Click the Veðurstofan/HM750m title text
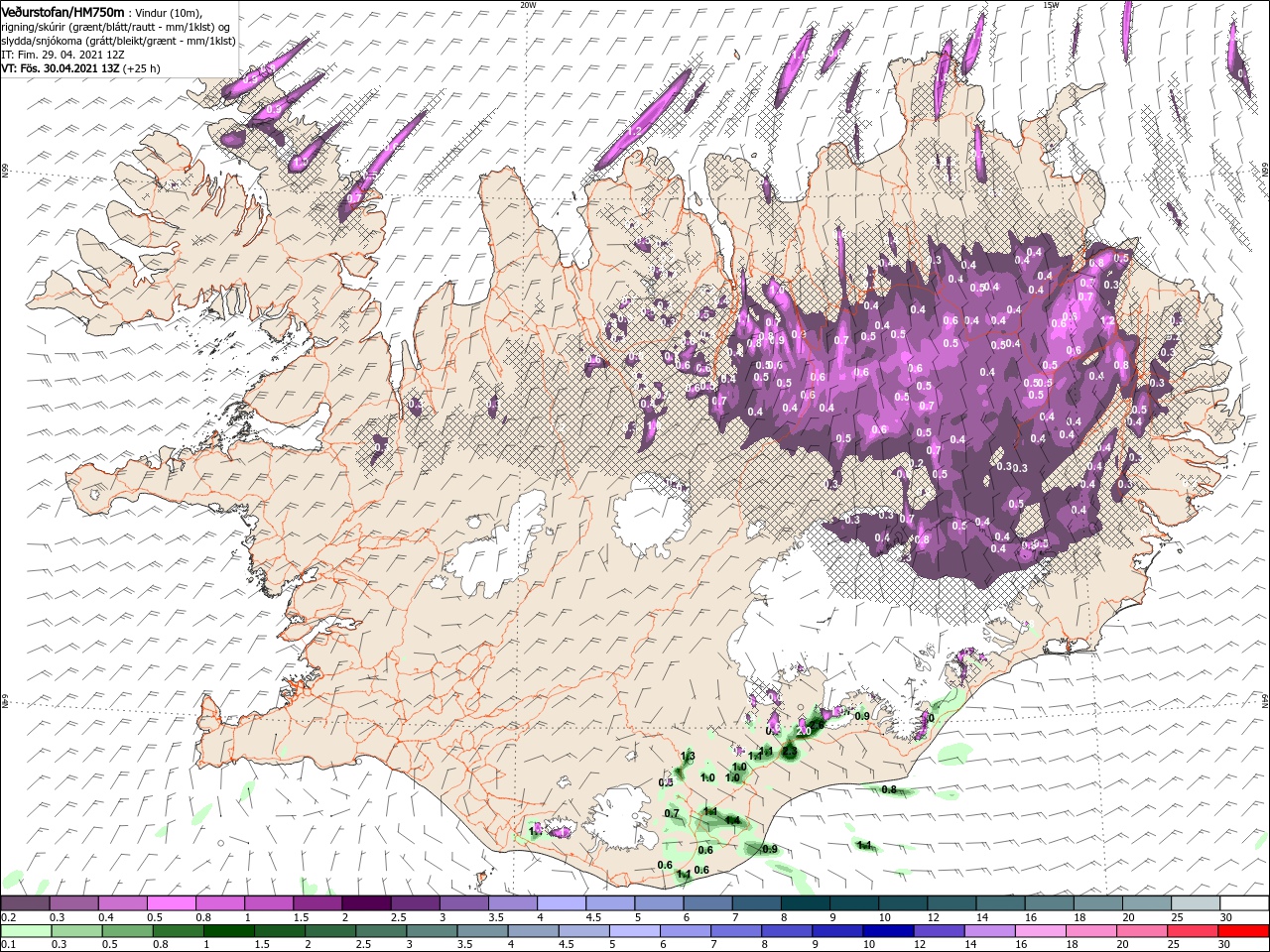 tap(63, 11)
